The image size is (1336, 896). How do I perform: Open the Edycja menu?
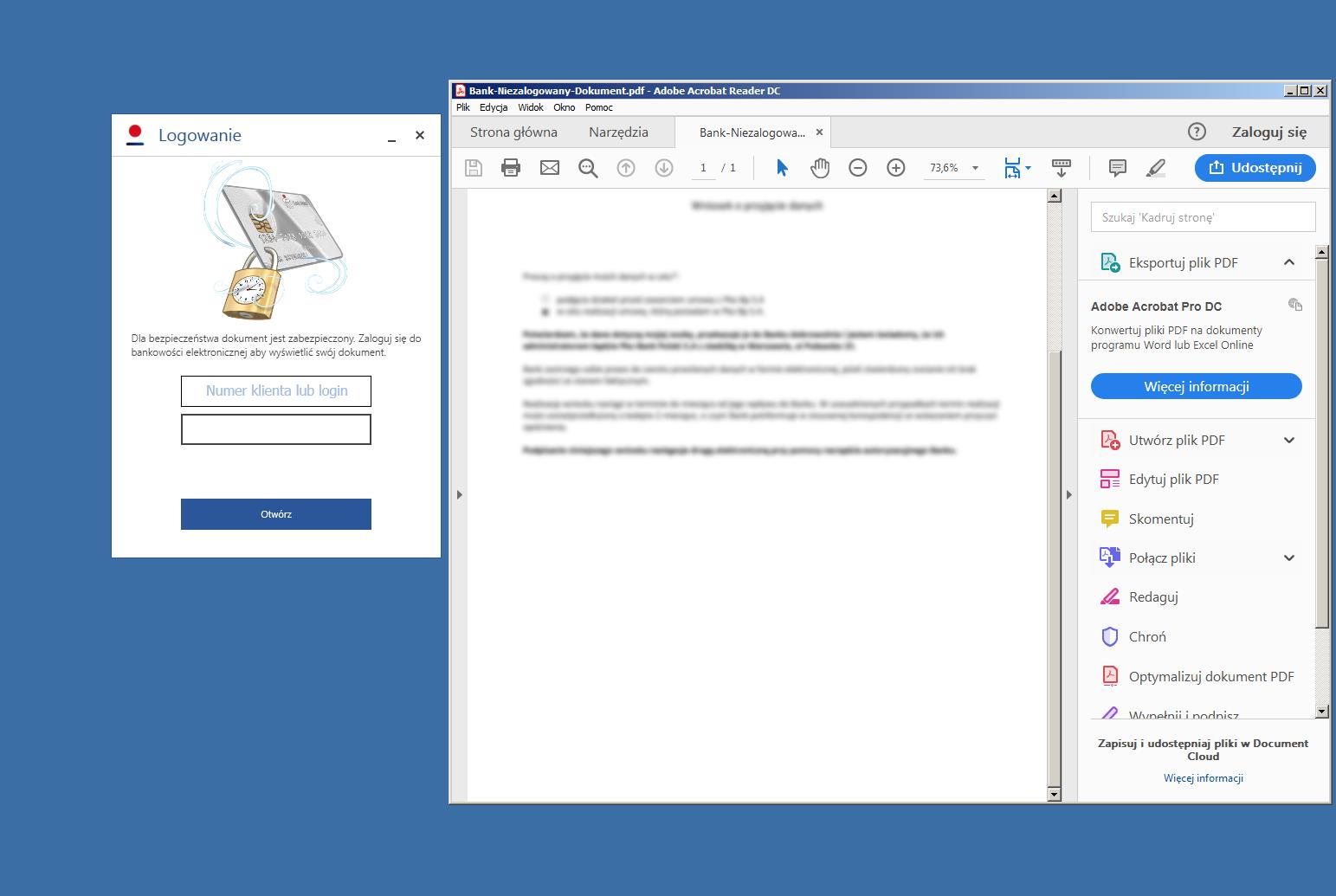494,107
